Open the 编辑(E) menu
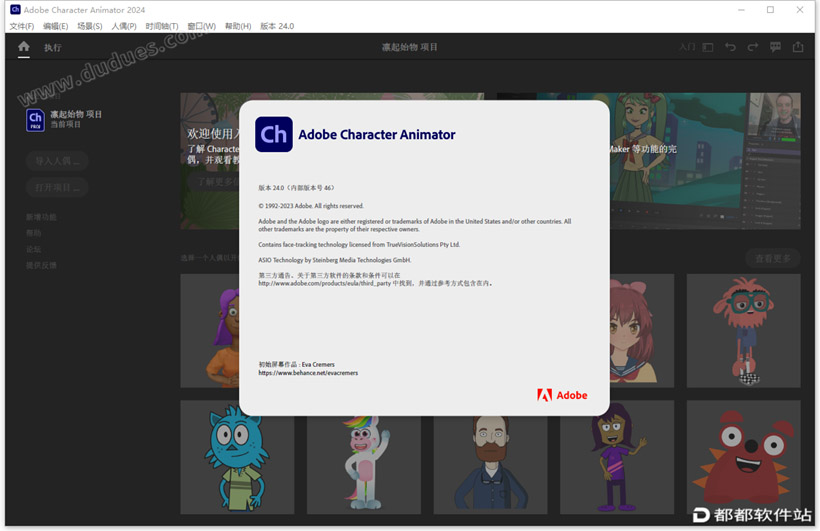This screenshot has height=531, width=820. click(55, 26)
